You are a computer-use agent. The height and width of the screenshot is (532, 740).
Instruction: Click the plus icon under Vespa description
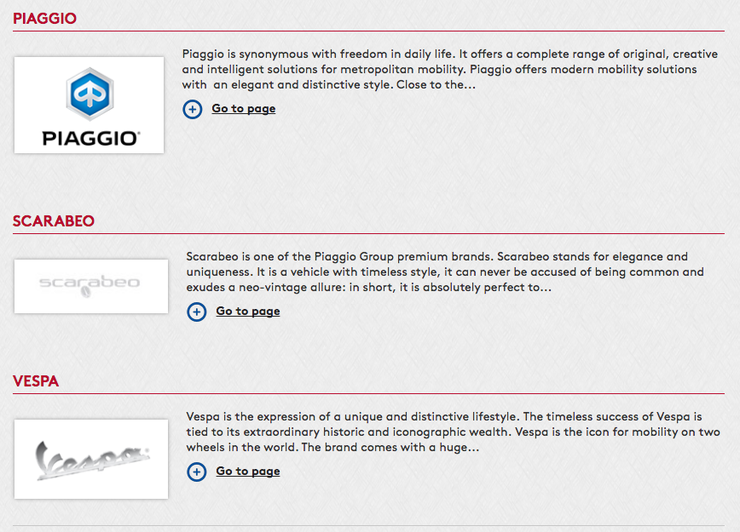click(196, 472)
